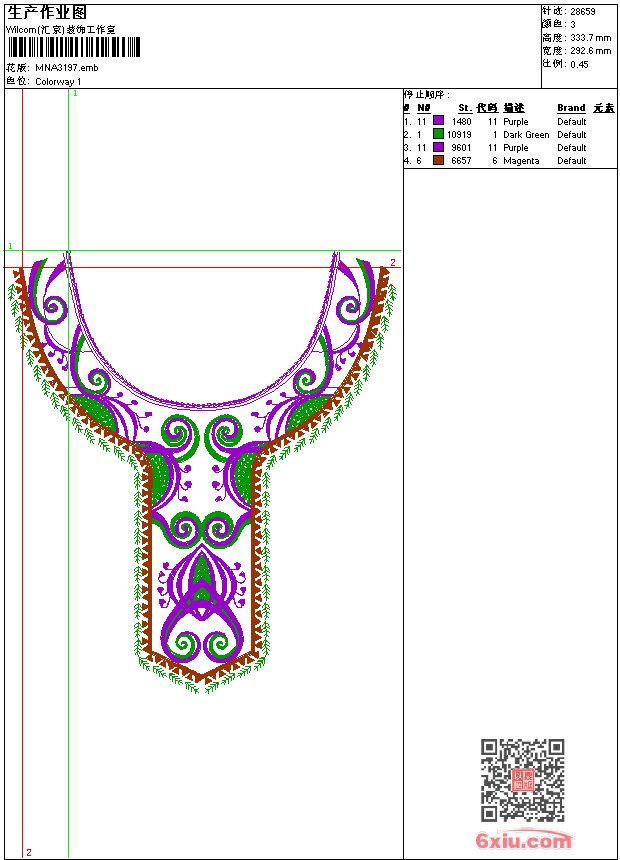Click the N# column header
Viewport: 620px width, 860px height.
pos(424,108)
